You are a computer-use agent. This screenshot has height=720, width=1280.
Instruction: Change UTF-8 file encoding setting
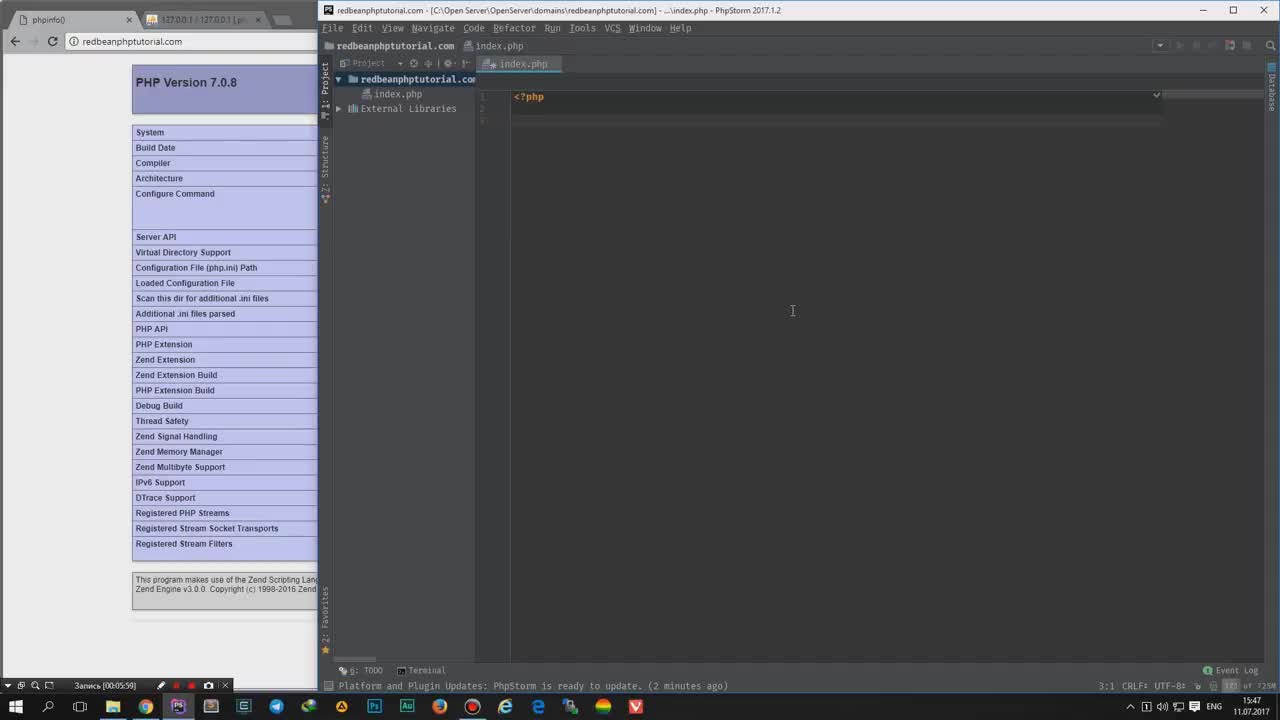click(1169, 686)
